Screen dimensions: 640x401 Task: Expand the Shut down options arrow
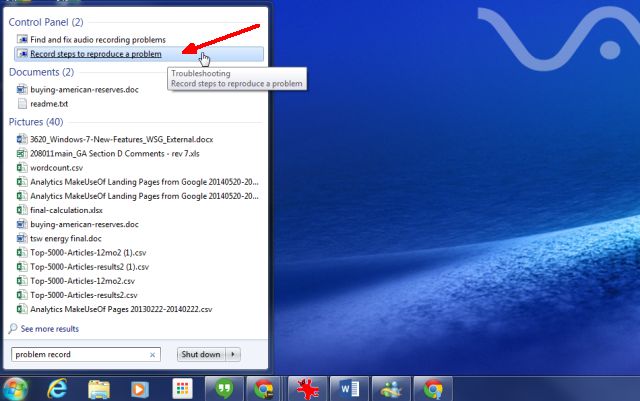click(x=233, y=354)
